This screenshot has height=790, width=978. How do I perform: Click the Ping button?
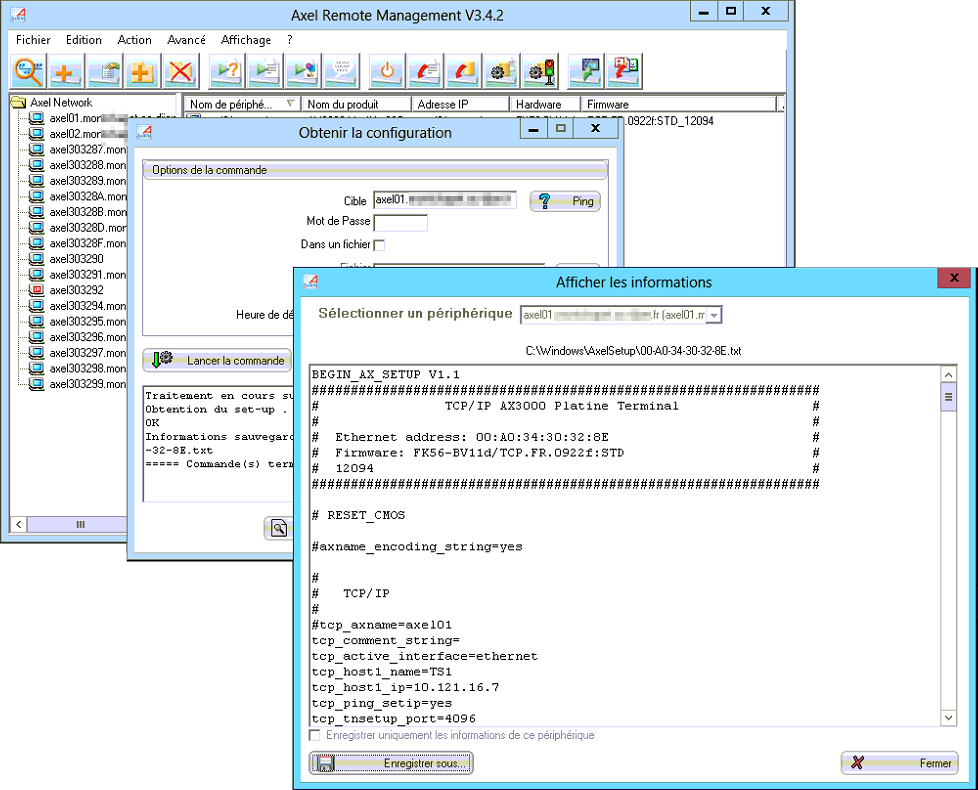pos(565,201)
